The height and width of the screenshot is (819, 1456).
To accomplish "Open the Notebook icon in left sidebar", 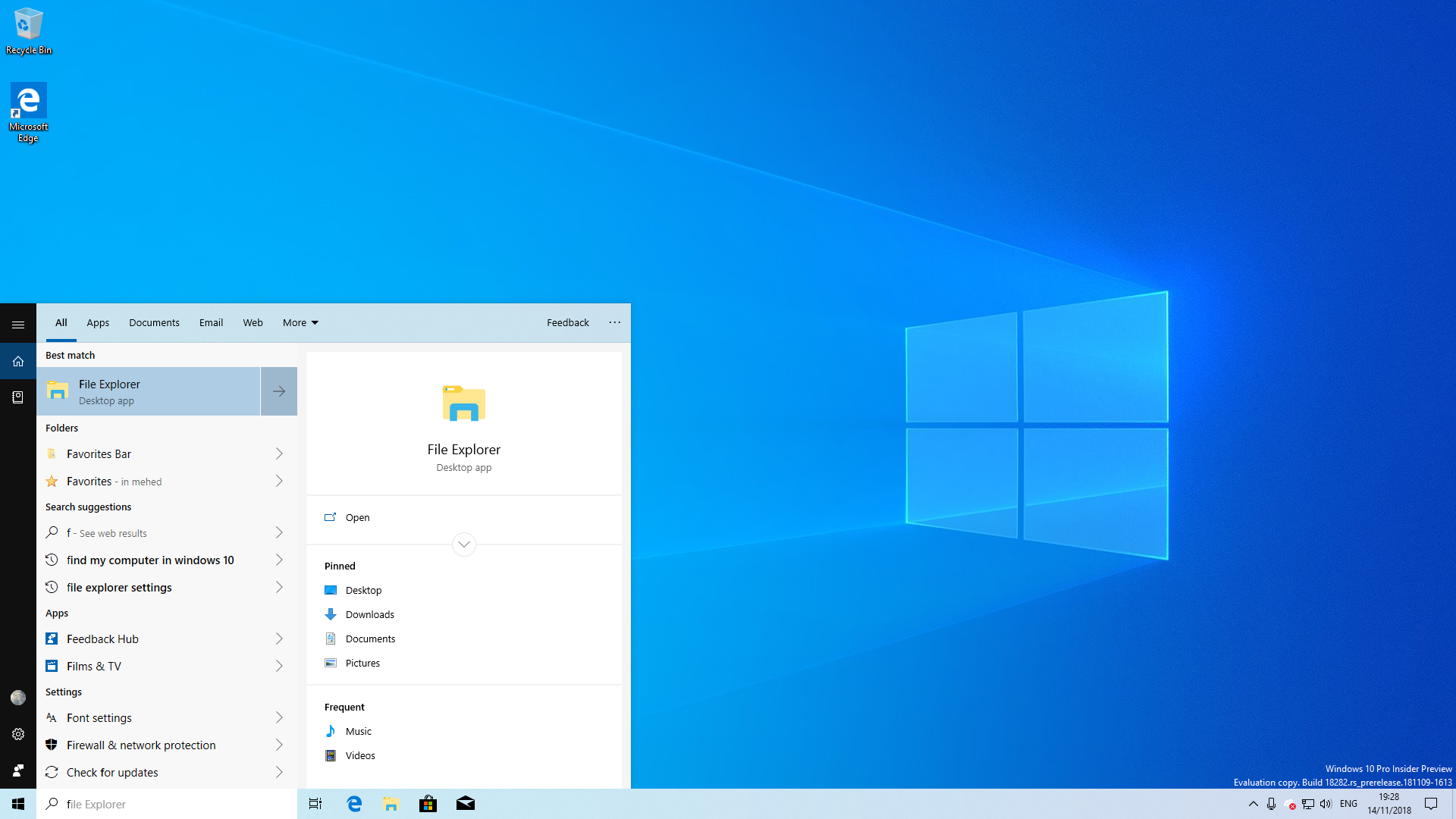I will 18,397.
